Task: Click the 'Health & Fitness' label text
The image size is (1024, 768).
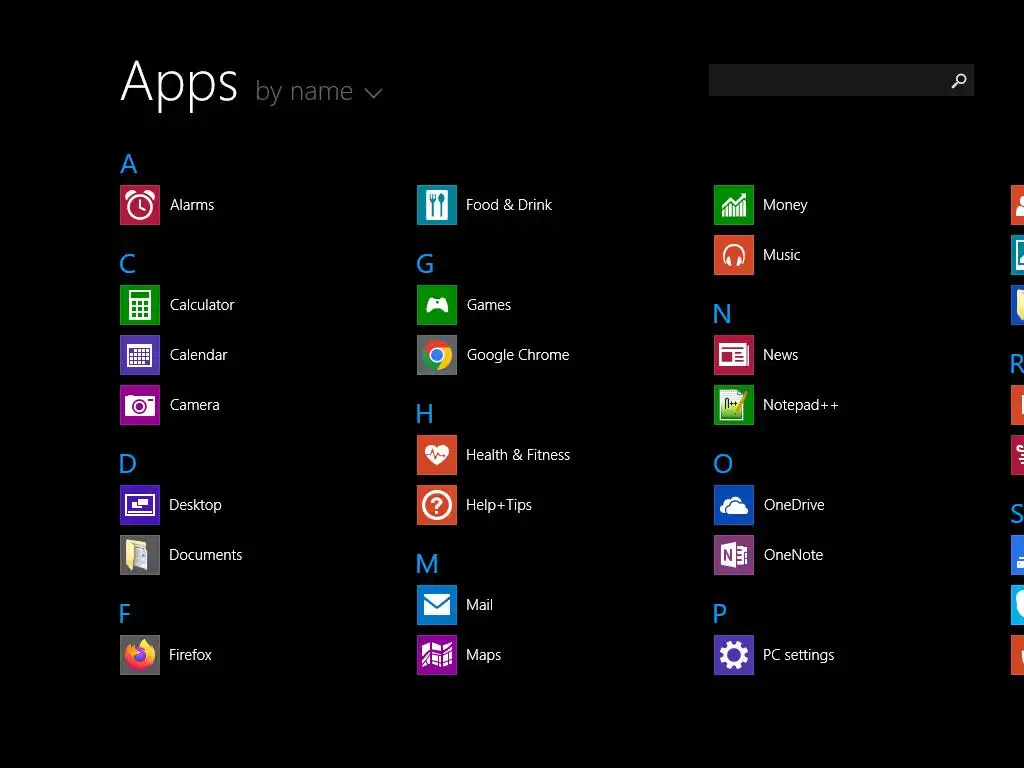Action: tap(518, 455)
